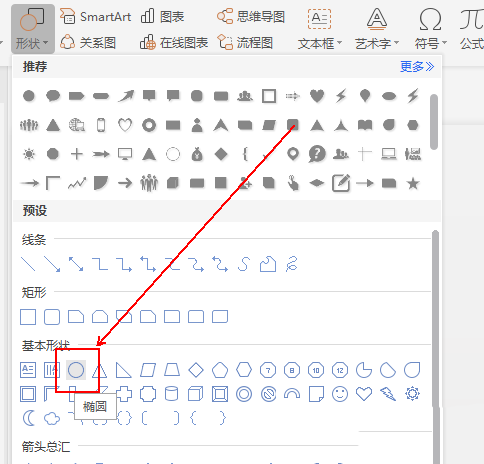Select the cross plus shape in 基本形状
484x464 pixels.
pos(124,394)
